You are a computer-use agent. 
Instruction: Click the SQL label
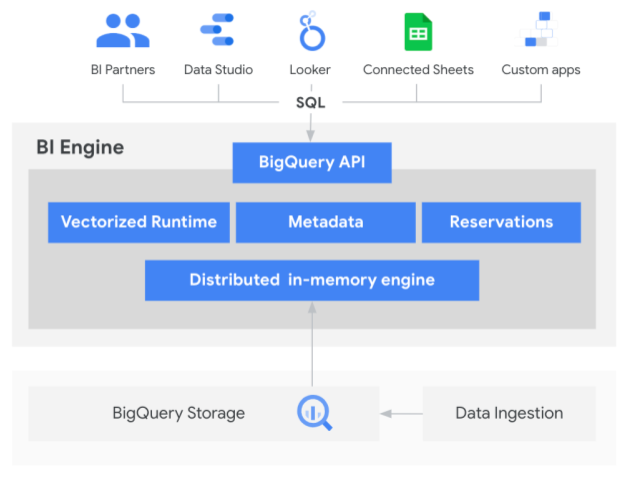(x=311, y=103)
